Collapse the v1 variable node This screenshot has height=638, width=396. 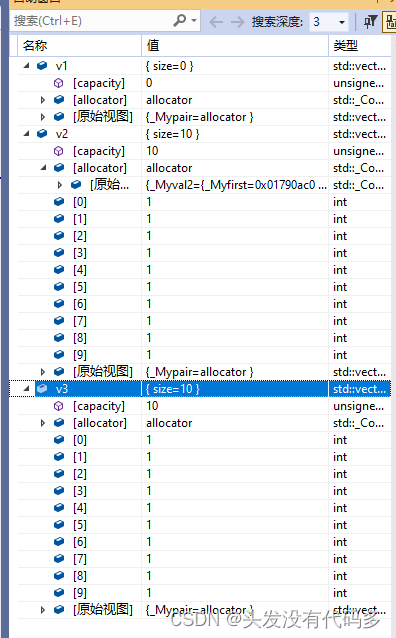pyautogui.click(x=27, y=66)
